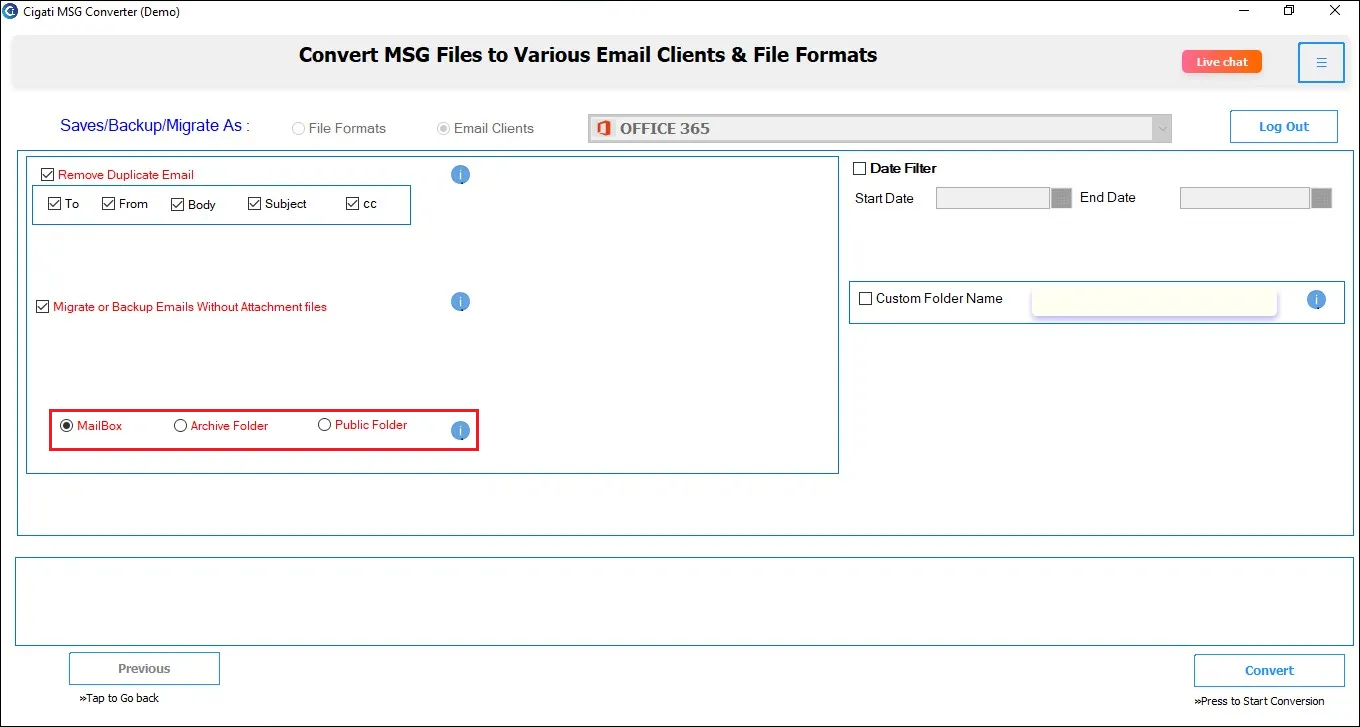Click the Cigati app logo in title bar
This screenshot has height=727, width=1360.
(x=10, y=11)
